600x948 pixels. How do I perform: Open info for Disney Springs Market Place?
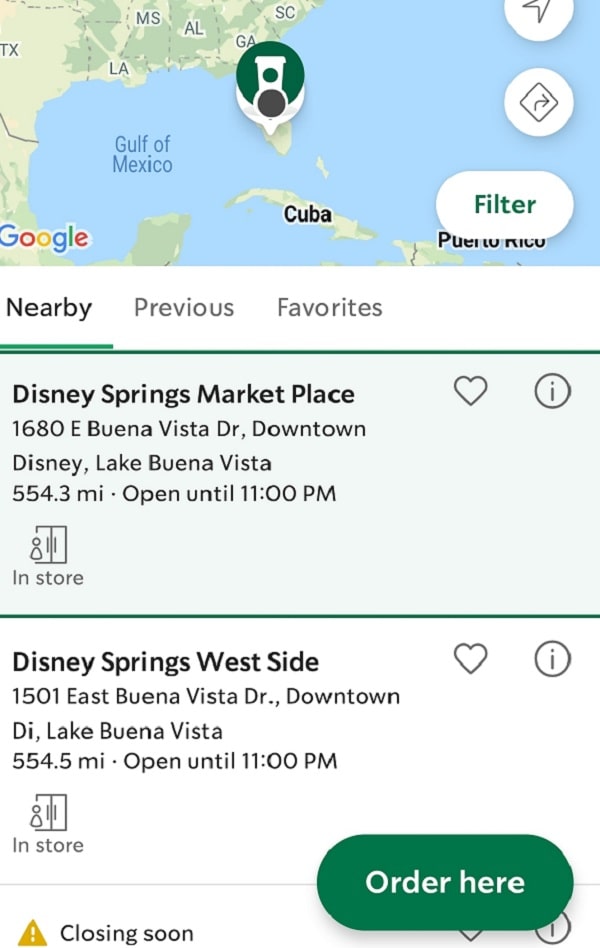coord(552,391)
